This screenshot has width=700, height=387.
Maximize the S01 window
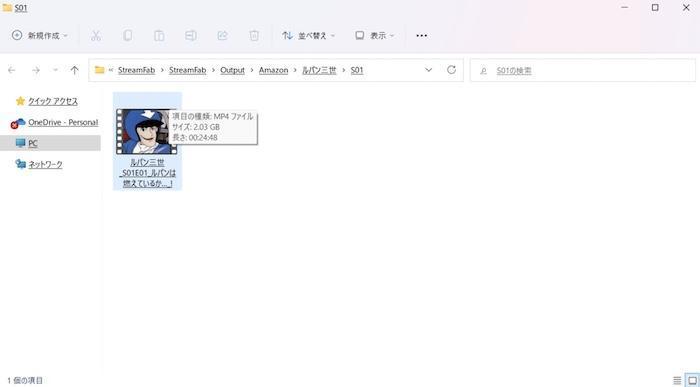(655, 8)
